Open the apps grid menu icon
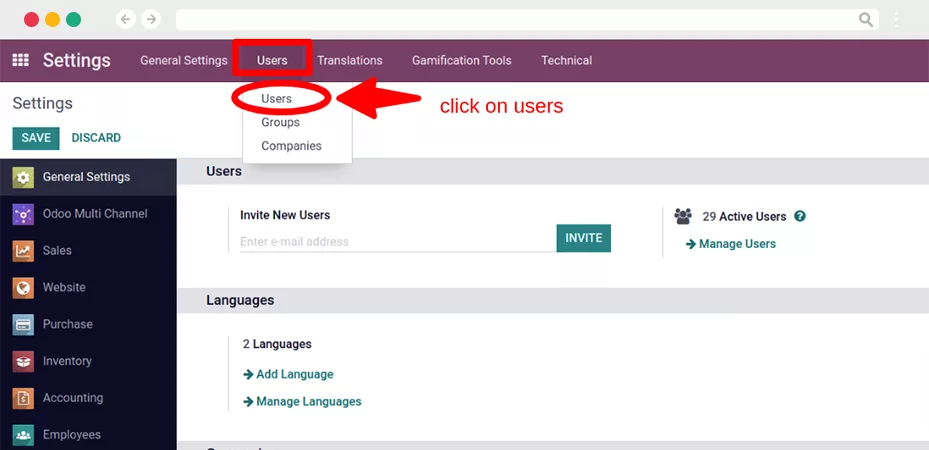This screenshot has width=929, height=450. [21, 60]
